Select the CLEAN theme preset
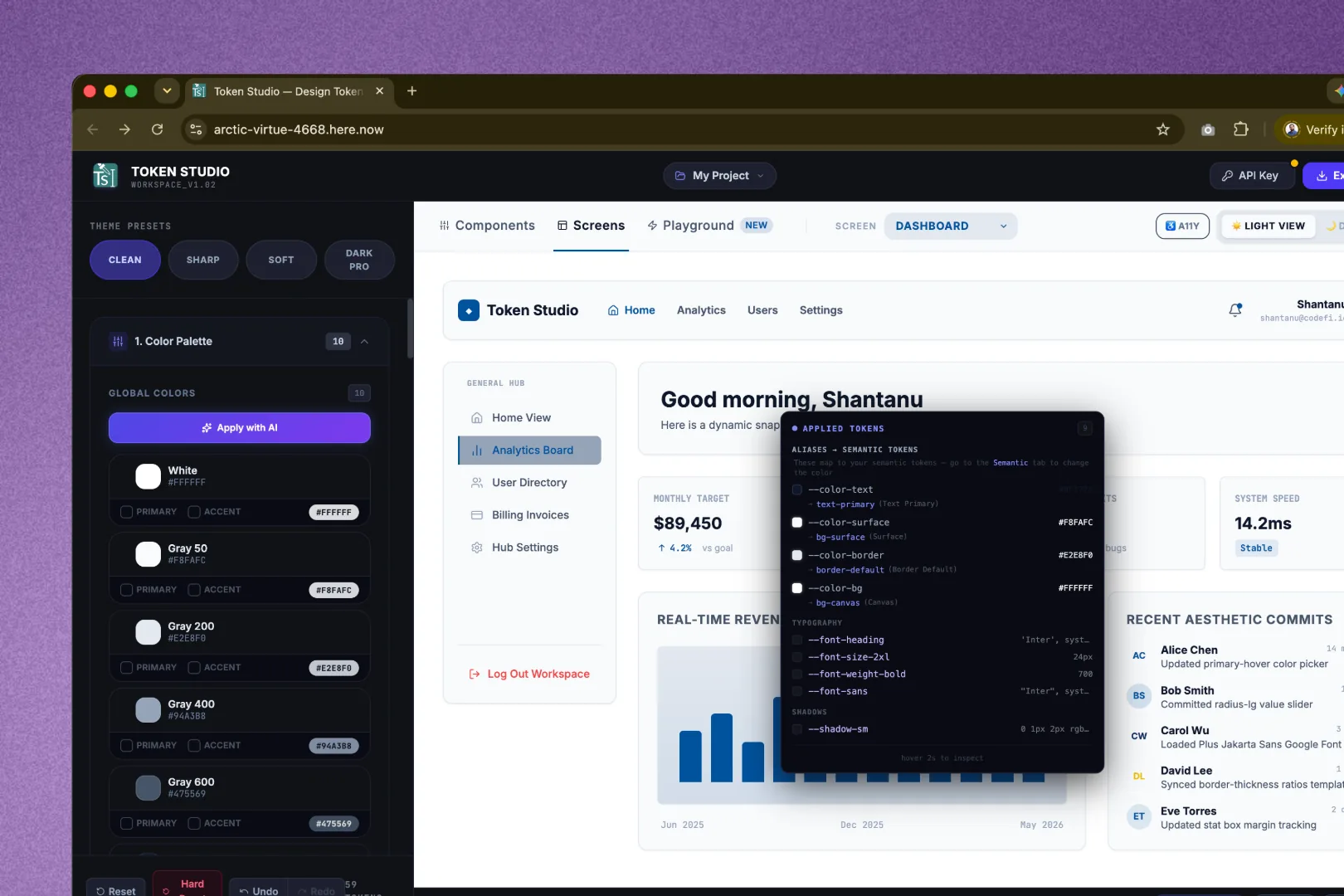Viewport: 1344px width, 896px height. (x=125, y=260)
